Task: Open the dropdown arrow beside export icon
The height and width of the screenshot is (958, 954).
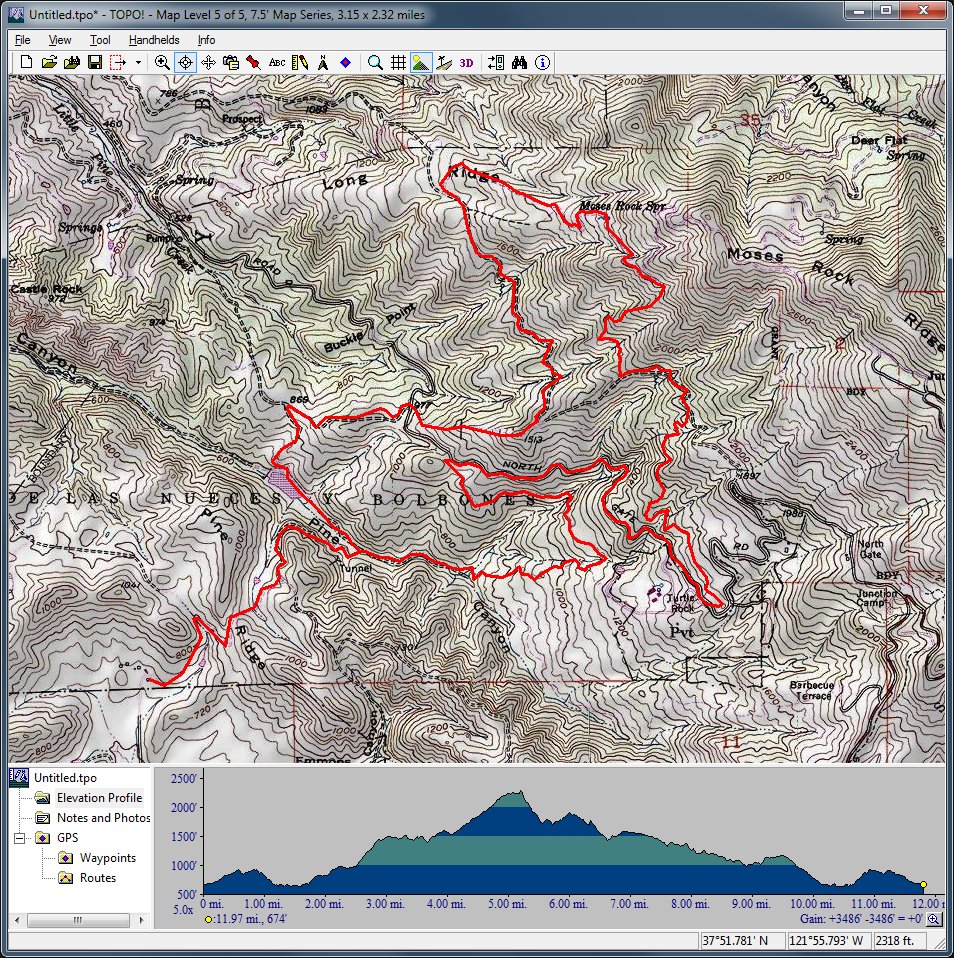Action: [x=138, y=62]
